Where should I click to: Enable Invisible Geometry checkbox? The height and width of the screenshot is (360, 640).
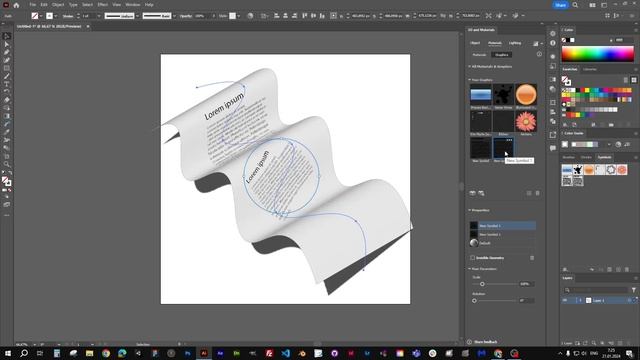tap(472, 258)
